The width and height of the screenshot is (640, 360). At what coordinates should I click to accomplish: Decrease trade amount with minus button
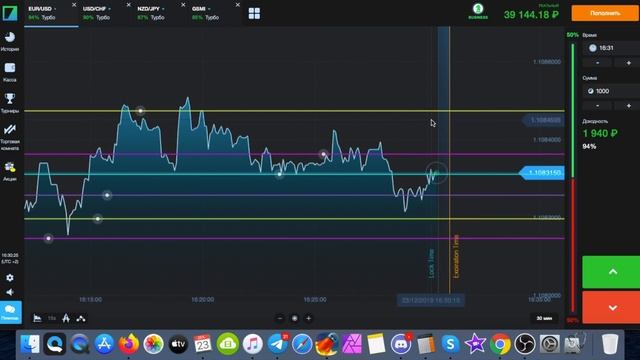pos(598,106)
